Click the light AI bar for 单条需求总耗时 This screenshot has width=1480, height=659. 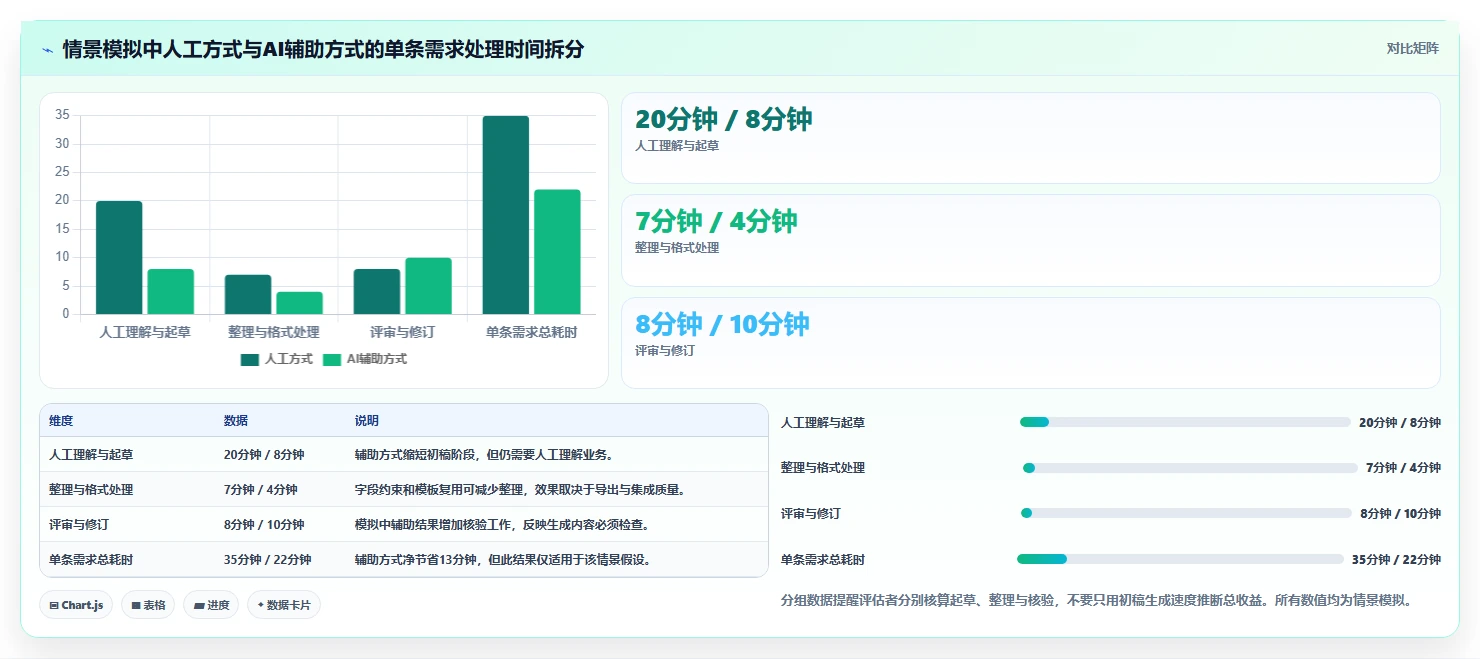[557, 252]
